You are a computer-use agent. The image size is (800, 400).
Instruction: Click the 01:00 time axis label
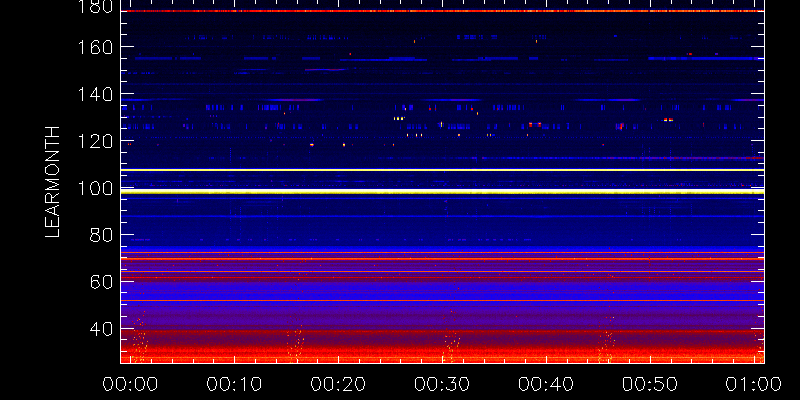click(x=754, y=384)
